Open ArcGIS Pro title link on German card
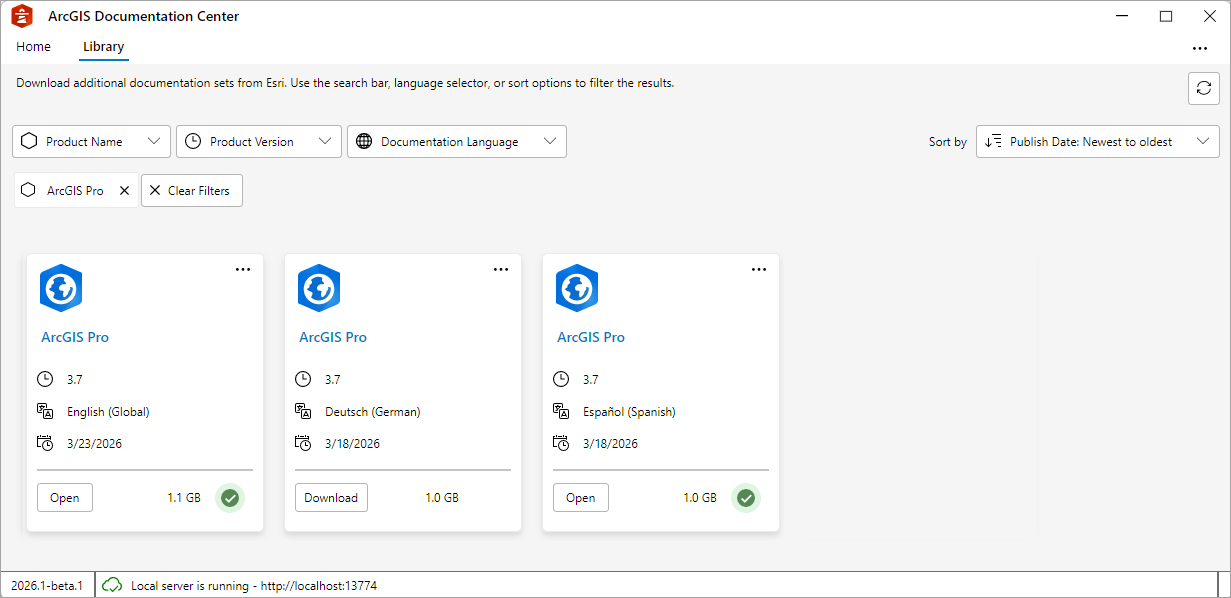Image resolution: width=1231 pixels, height=598 pixels. tap(333, 337)
